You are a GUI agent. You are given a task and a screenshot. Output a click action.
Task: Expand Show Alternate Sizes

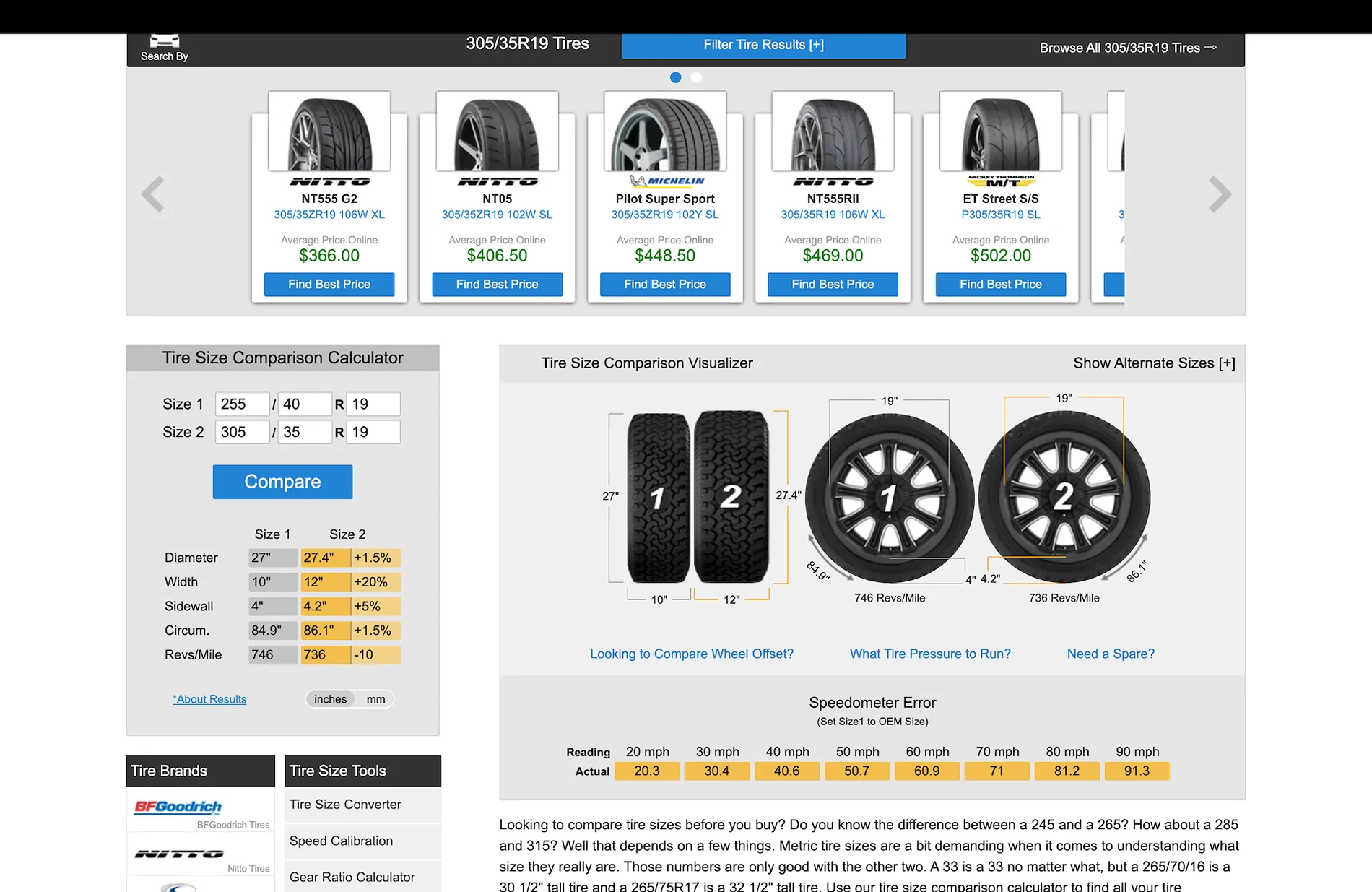tap(1154, 363)
